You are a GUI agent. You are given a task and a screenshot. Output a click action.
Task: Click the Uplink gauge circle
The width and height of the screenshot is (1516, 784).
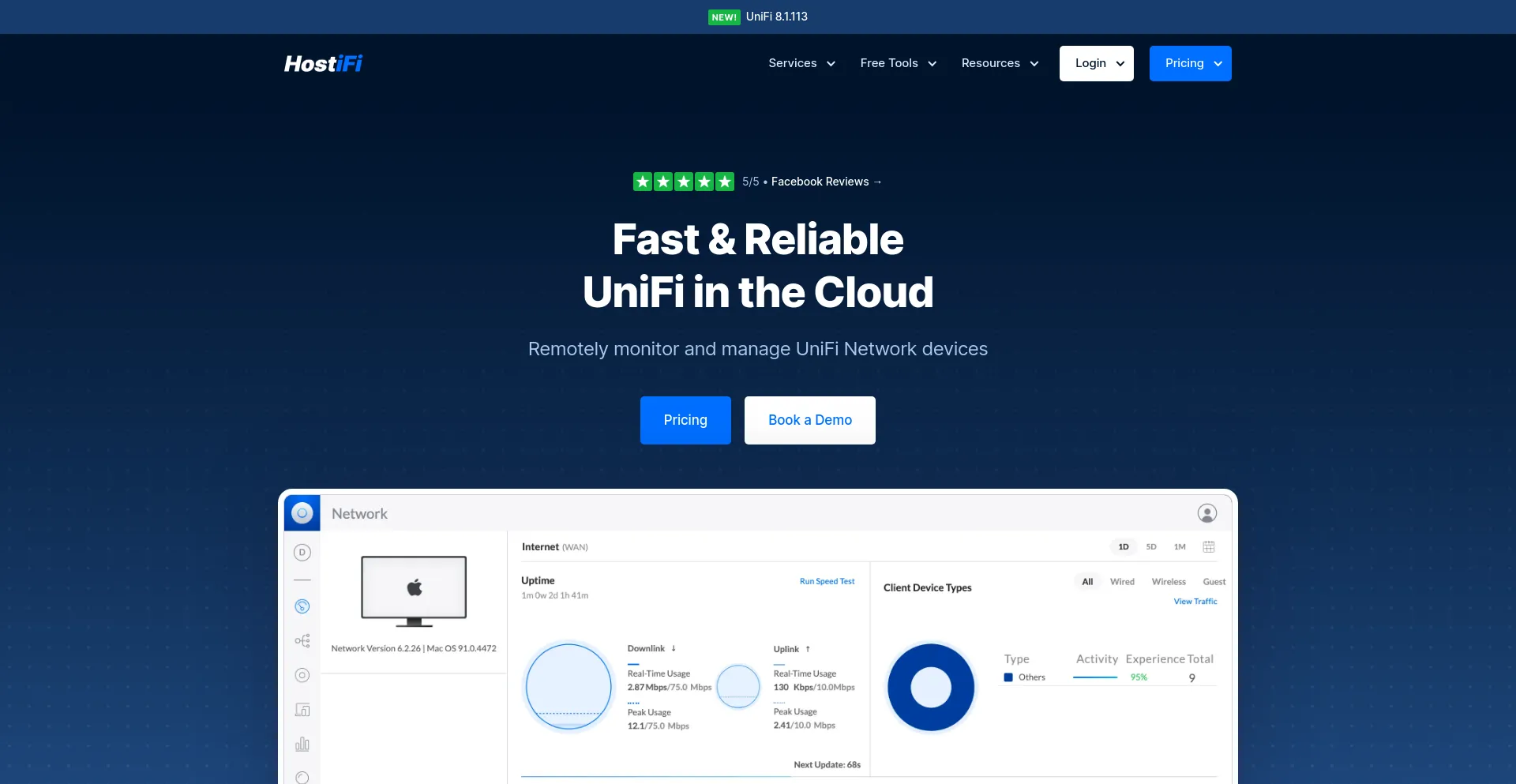tap(738, 686)
